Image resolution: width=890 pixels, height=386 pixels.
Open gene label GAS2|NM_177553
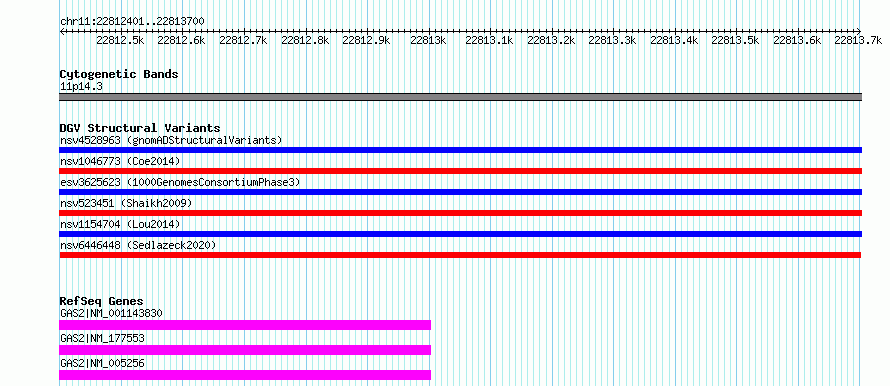pyautogui.click(x=102, y=338)
